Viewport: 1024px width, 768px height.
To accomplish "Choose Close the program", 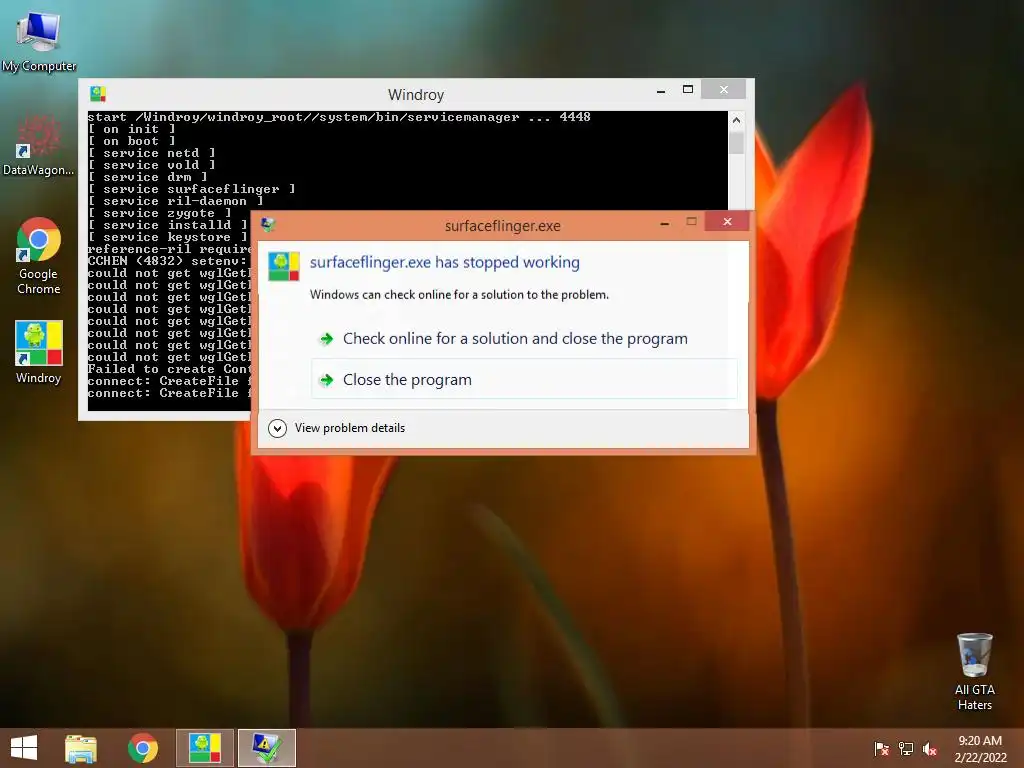I will click(x=524, y=379).
